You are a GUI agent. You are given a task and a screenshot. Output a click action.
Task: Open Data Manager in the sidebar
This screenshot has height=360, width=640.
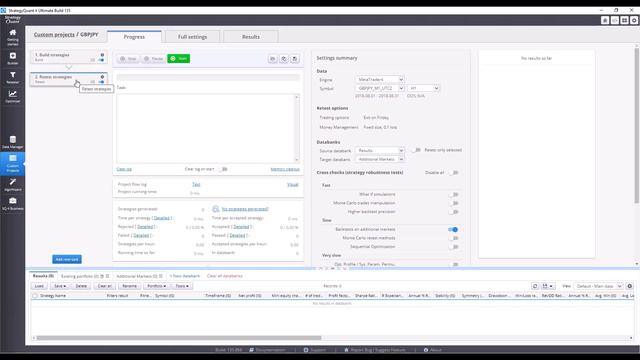(x=13, y=142)
